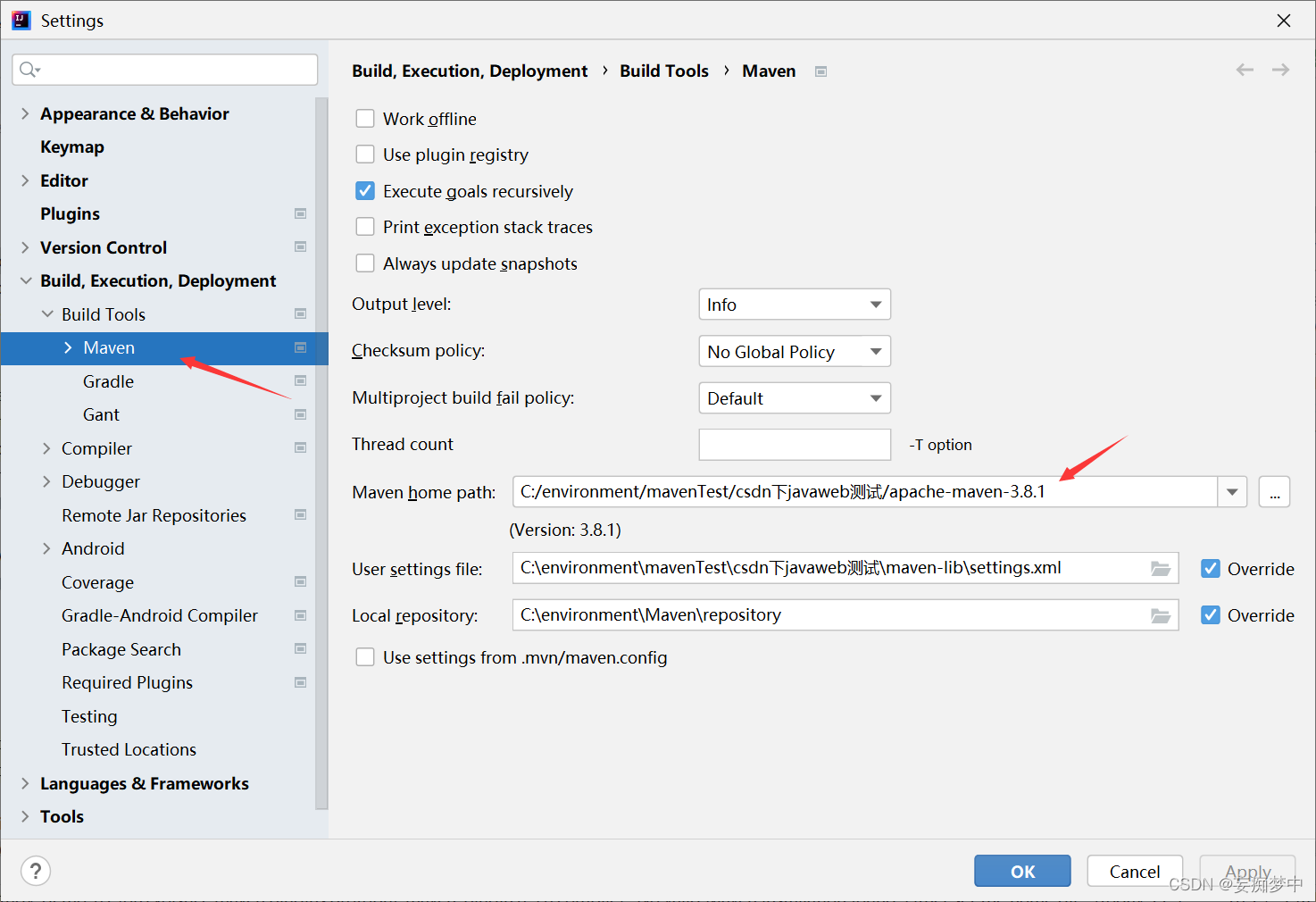The width and height of the screenshot is (1316, 902).
Task: Click the project-level icon beside Gradle-Android Compiler
Action: tap(301, 615)
